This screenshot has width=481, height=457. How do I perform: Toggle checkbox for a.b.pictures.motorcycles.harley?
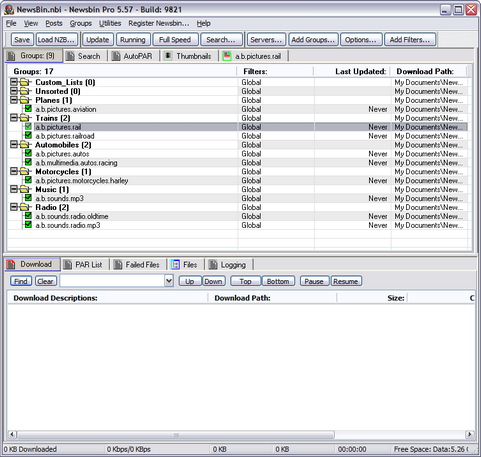(x=28, y=180)
